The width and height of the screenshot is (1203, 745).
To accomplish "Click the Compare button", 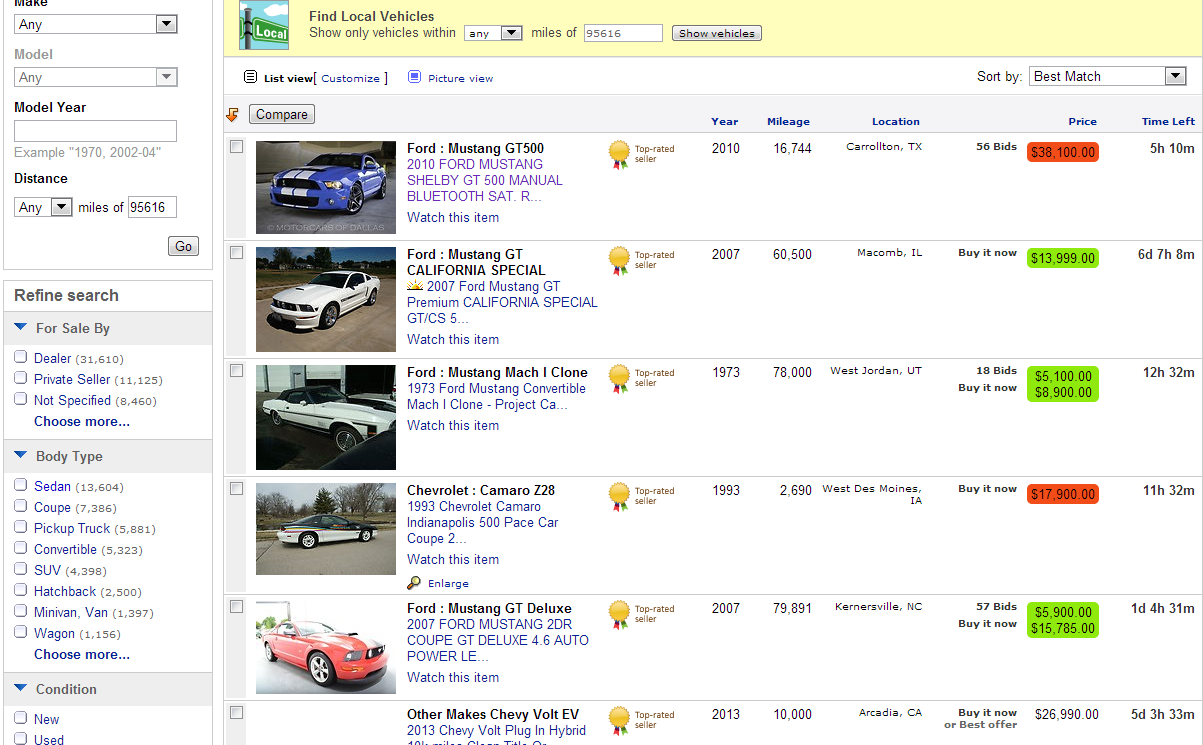I will (x=282, y=114).
